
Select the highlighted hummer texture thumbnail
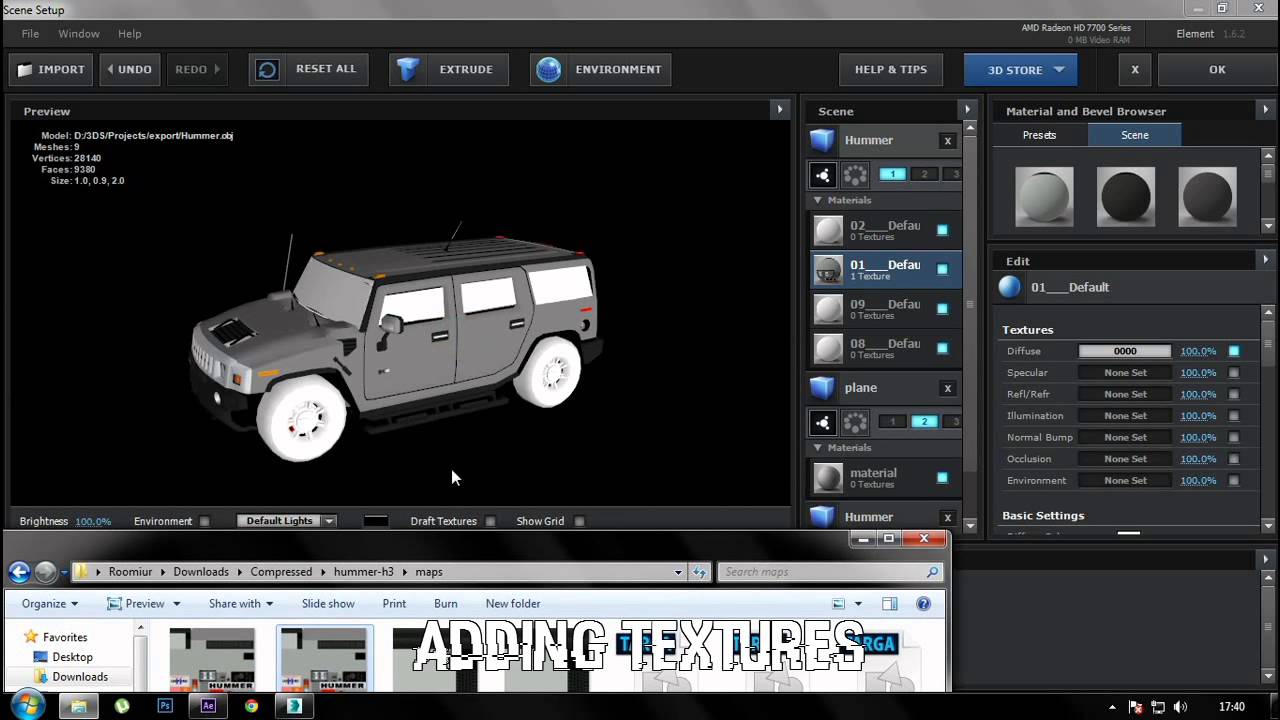[x=324, y=658]
